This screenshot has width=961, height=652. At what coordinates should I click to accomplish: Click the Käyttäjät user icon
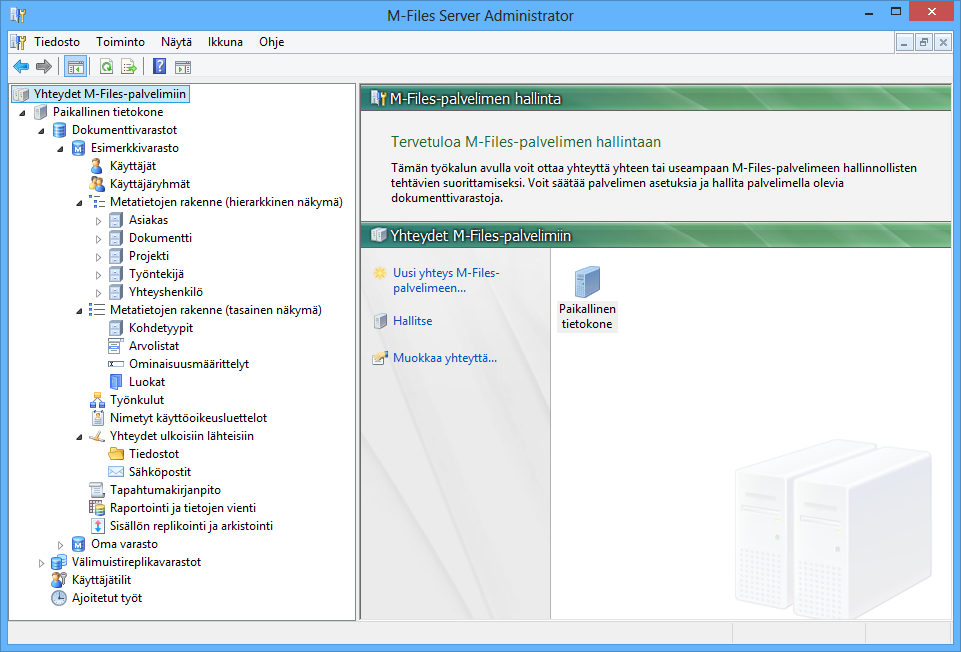click(x=97, y=166)
